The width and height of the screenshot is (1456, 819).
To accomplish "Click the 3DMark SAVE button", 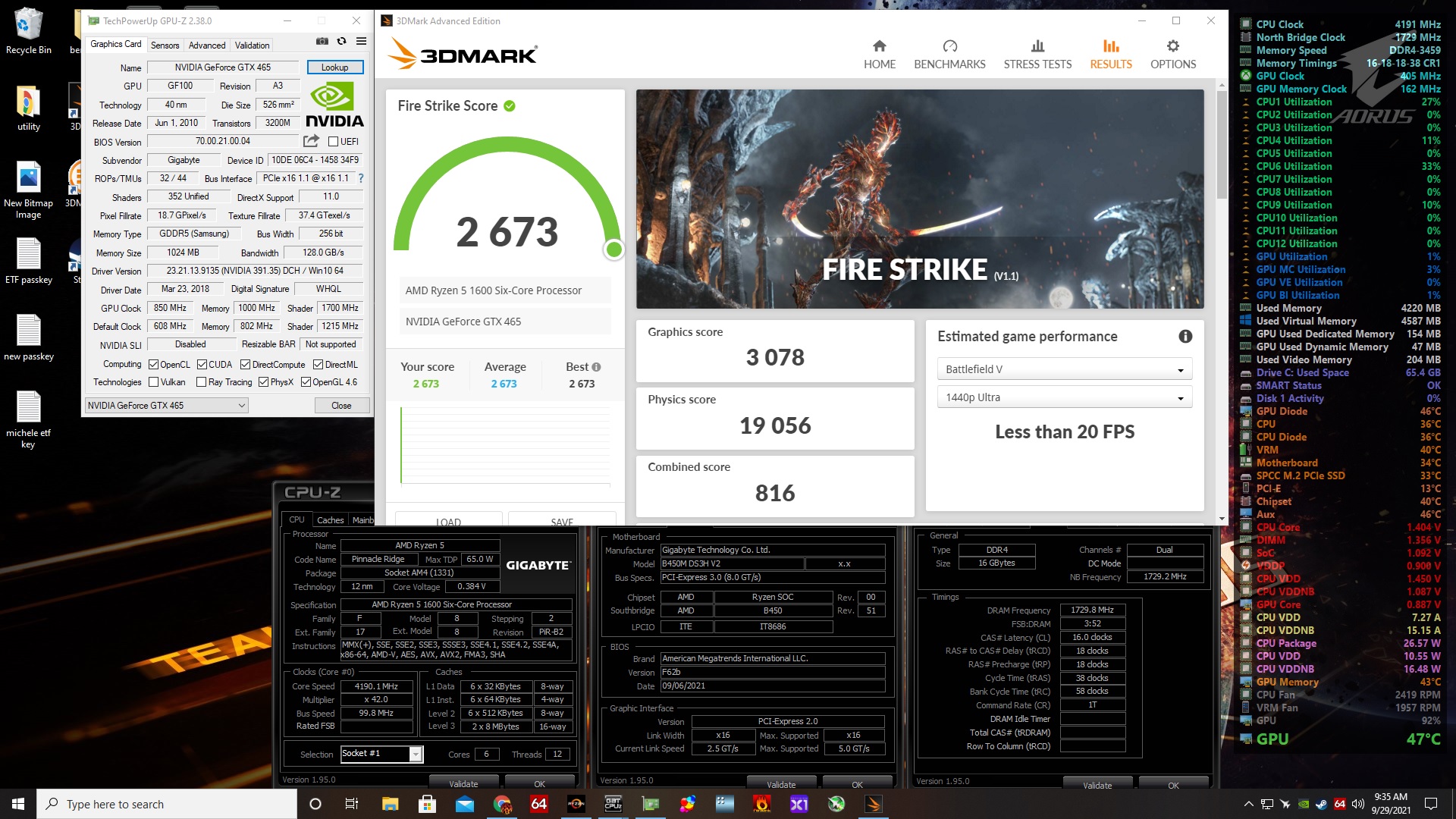I will point(562,520).
